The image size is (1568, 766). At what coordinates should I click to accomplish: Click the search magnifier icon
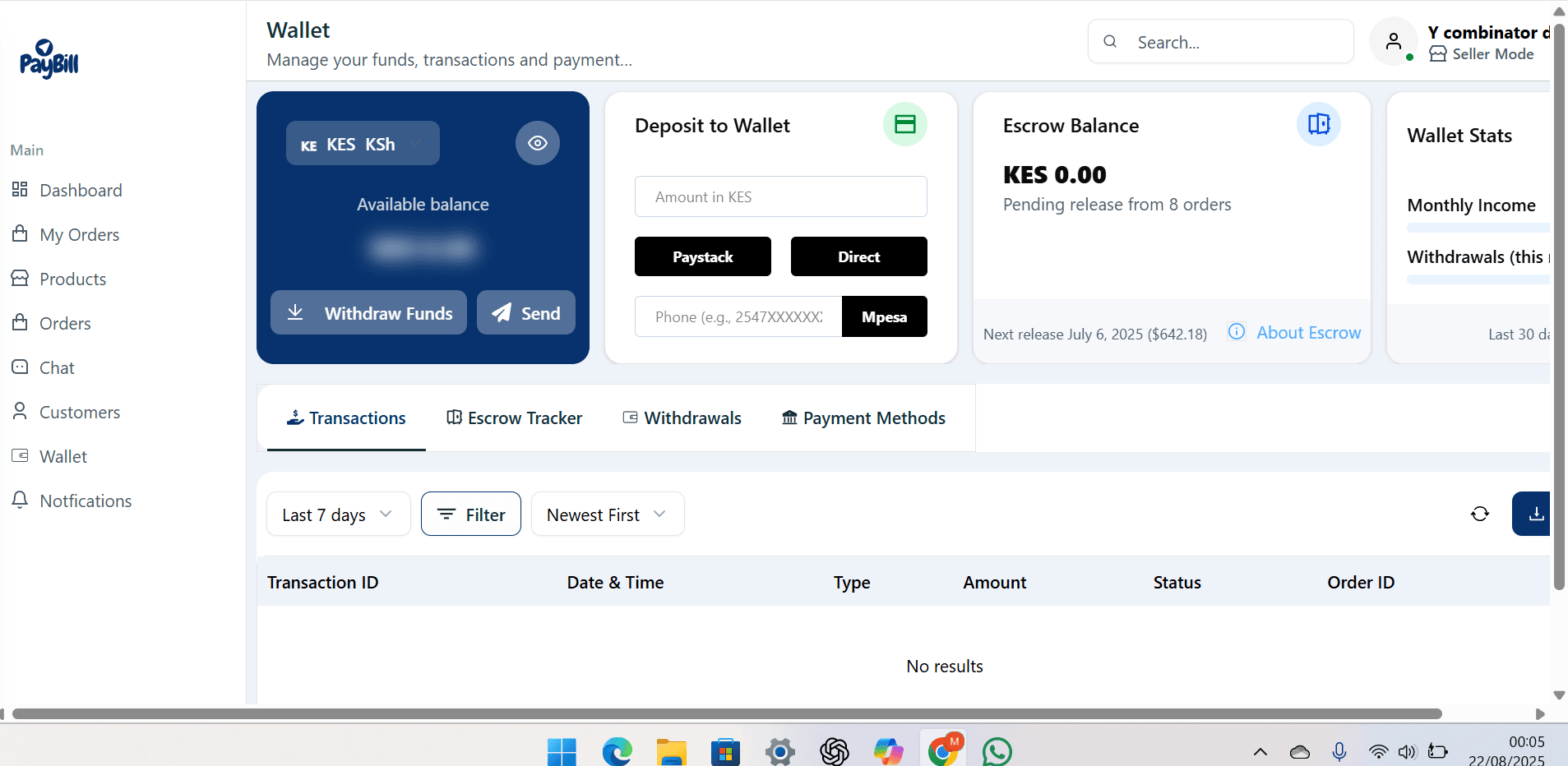1110,41
